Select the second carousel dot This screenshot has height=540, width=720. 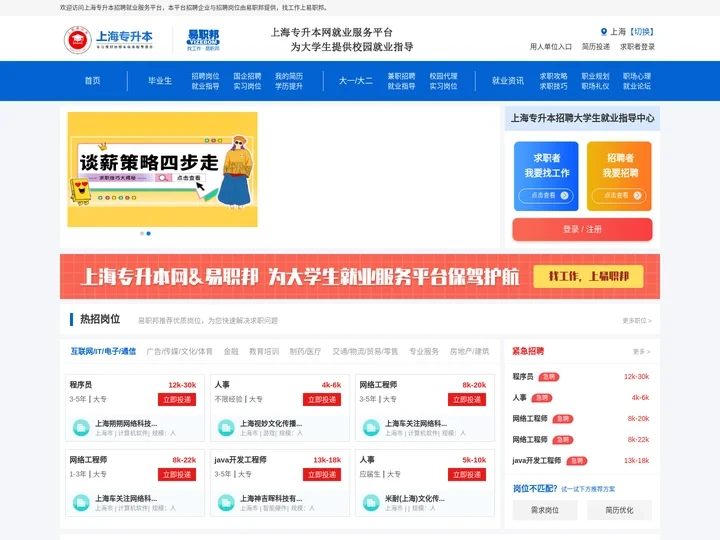click(148, 233)
